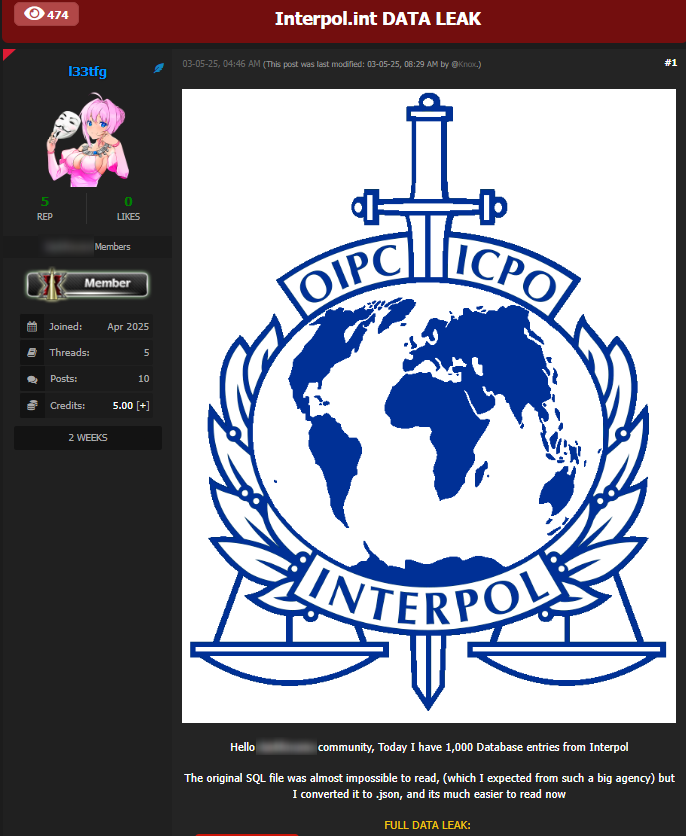Click the calendar icon beside Joined
The height and width of the screenshot is (836, 686).
click(x=32, y=326)
